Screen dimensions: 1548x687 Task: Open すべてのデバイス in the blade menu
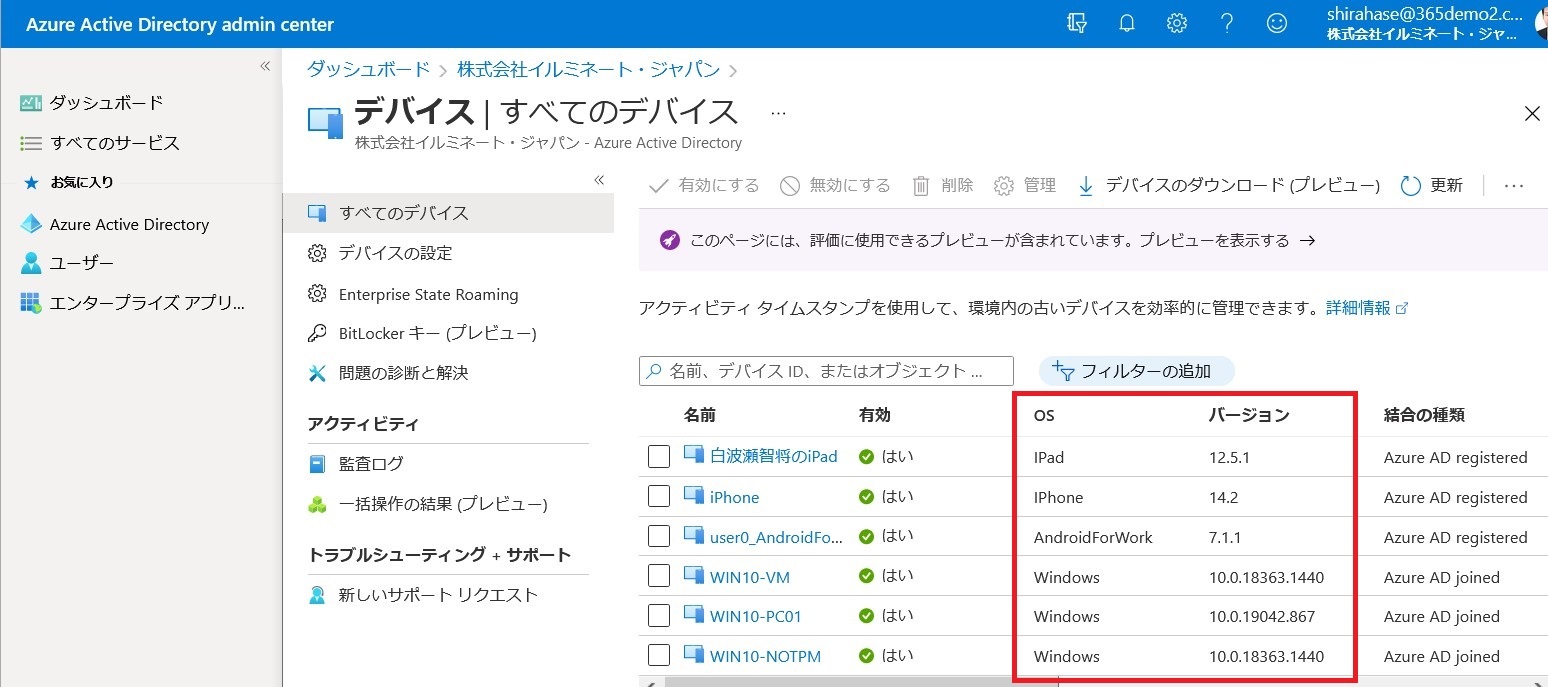(x=449, y=213)
